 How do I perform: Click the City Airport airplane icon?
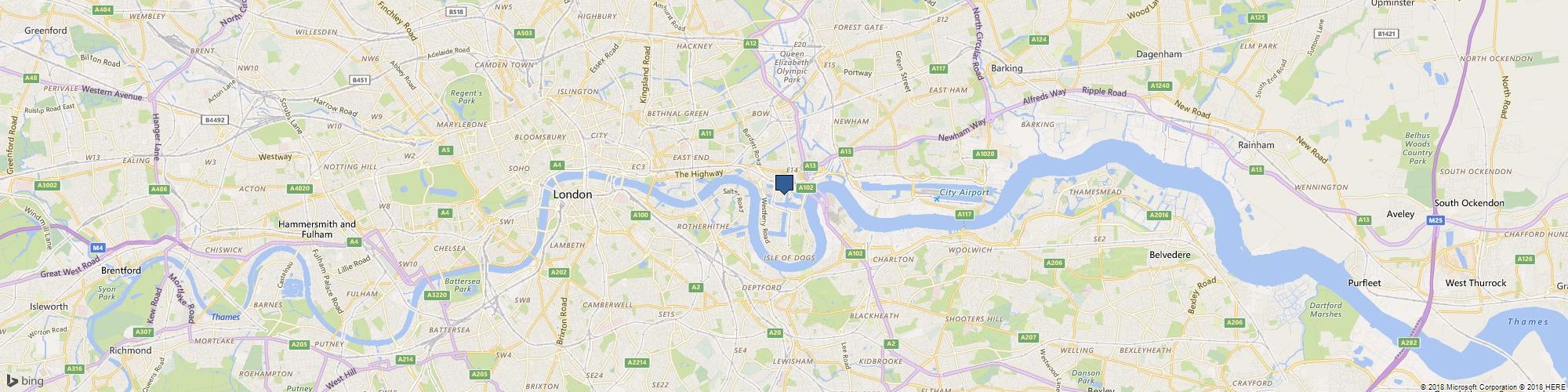tap(936, 199)
